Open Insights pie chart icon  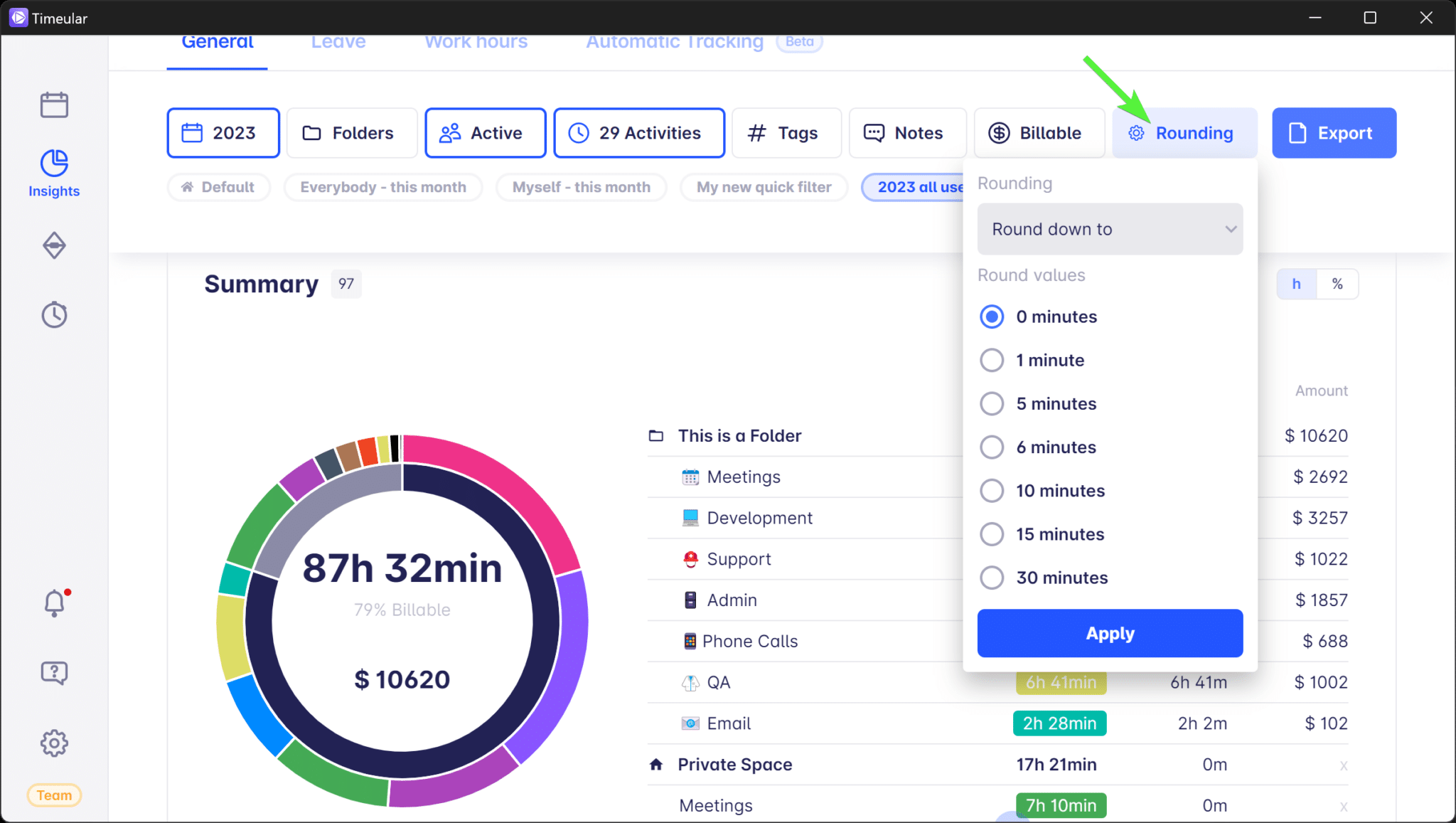point(54,163)
